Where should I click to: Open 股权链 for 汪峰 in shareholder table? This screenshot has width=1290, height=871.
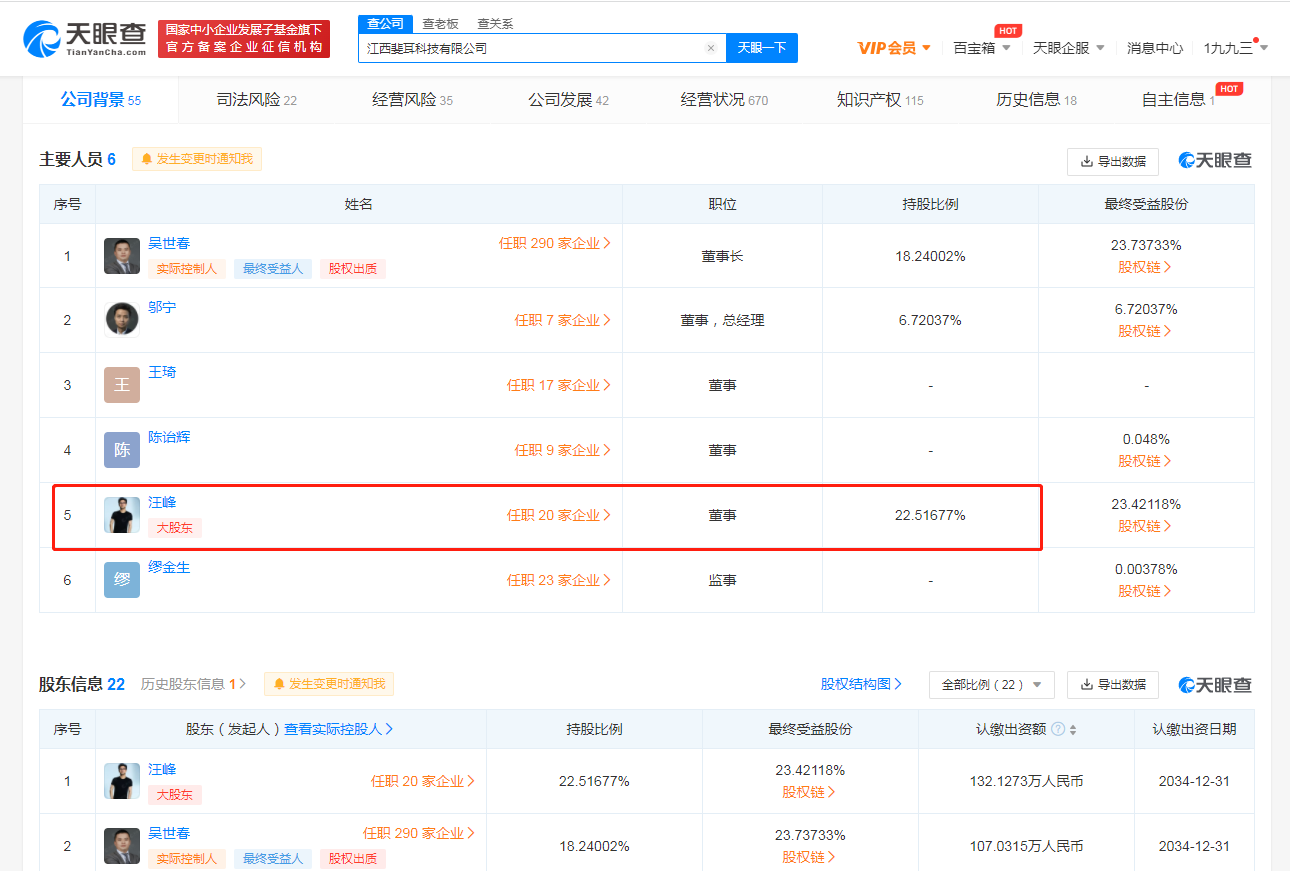click(x=809, y=792)
